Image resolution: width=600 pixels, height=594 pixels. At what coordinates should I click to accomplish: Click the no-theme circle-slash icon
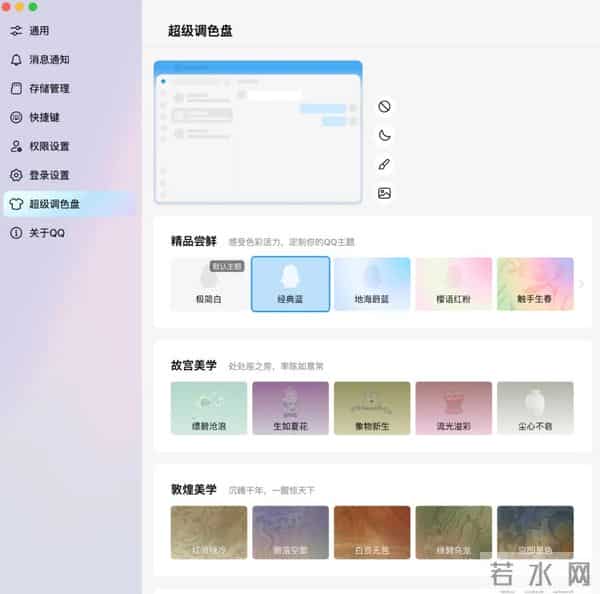click(384, 106)
